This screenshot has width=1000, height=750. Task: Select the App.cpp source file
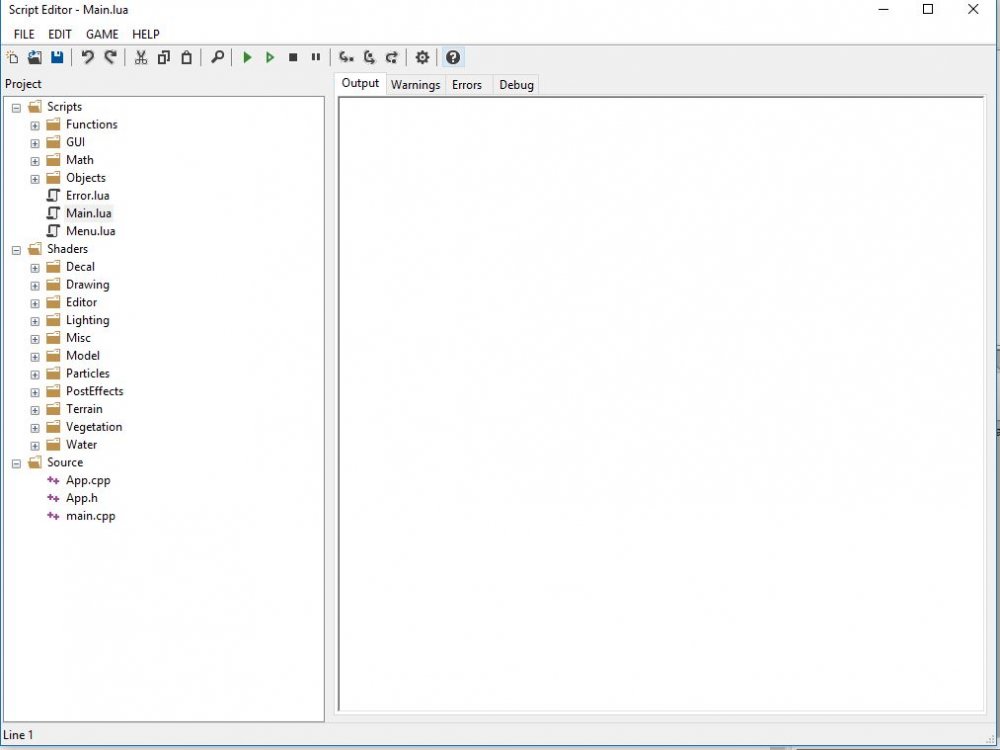click(x=88, y=480)
